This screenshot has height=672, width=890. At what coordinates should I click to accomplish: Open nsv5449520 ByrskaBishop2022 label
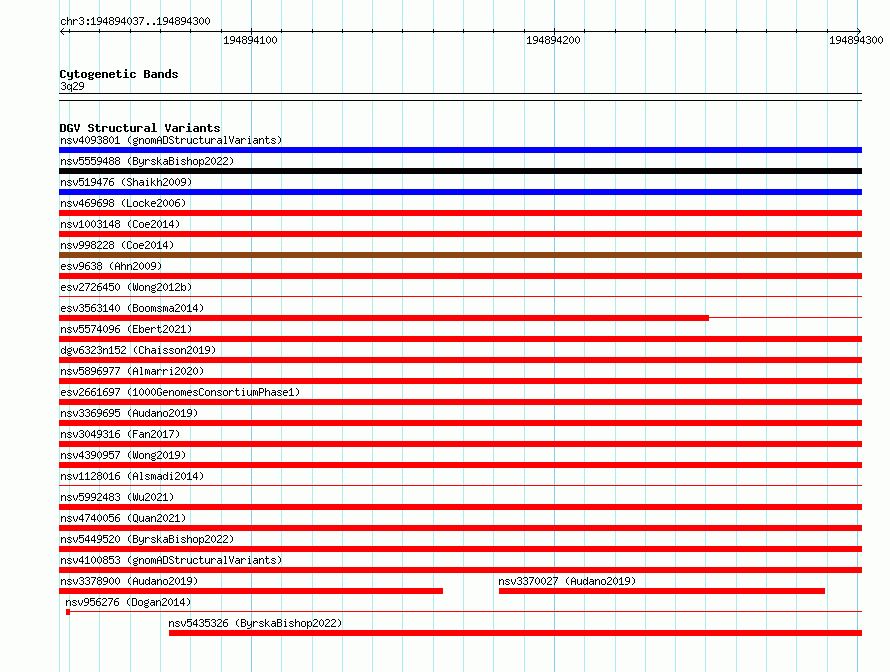(147, 539)
